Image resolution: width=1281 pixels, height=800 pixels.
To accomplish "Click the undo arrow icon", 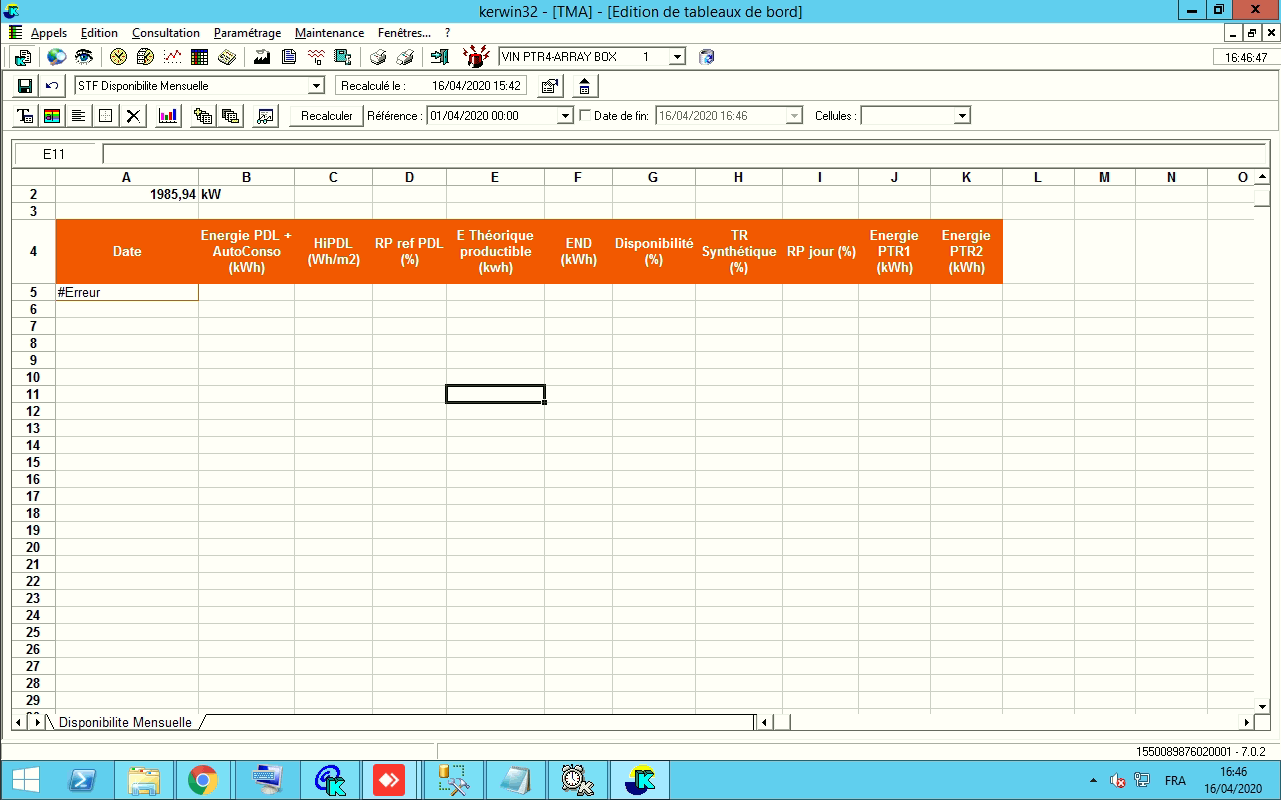I will tap(52, 86).
